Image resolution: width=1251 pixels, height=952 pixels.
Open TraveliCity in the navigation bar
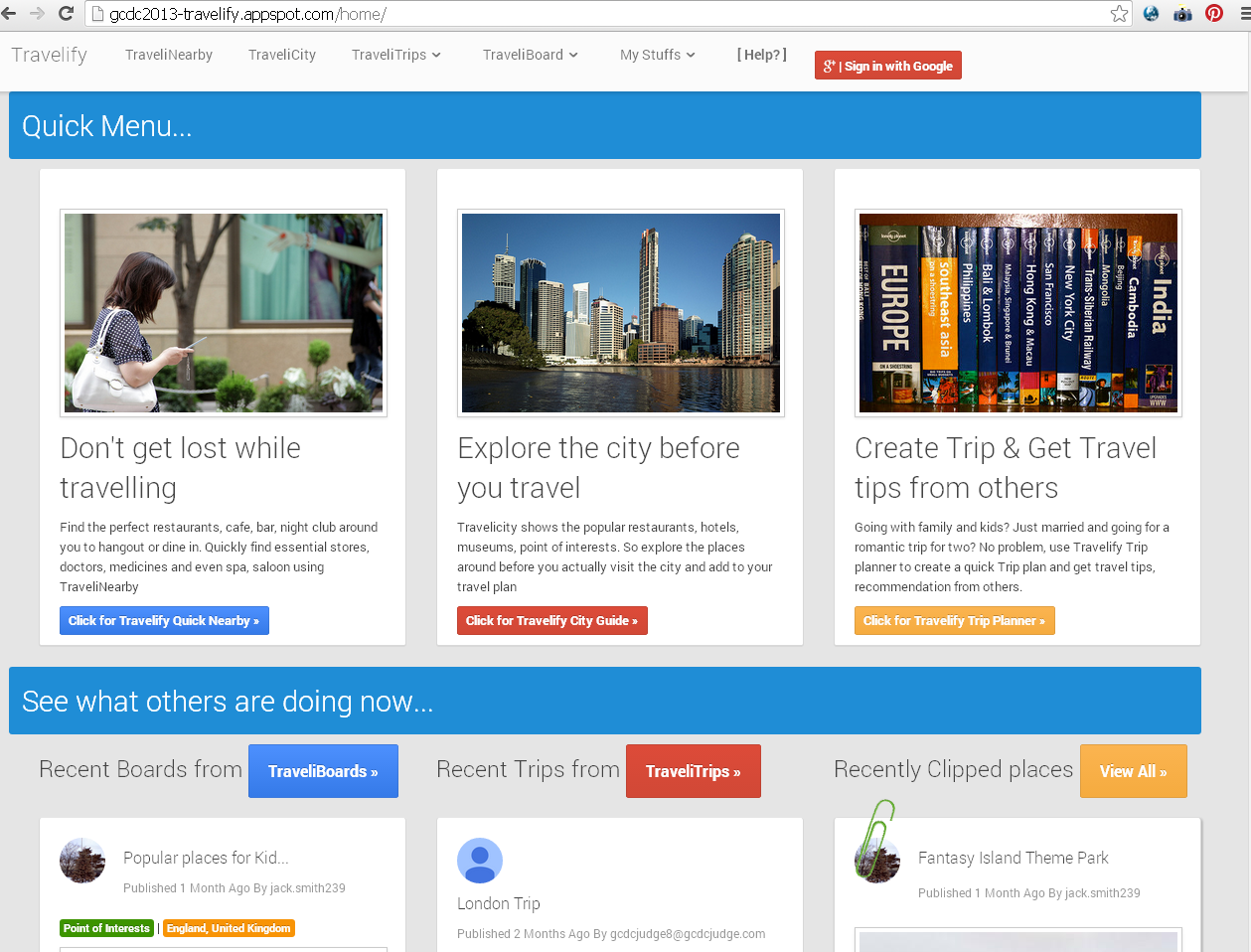click(x=282, y=55)
